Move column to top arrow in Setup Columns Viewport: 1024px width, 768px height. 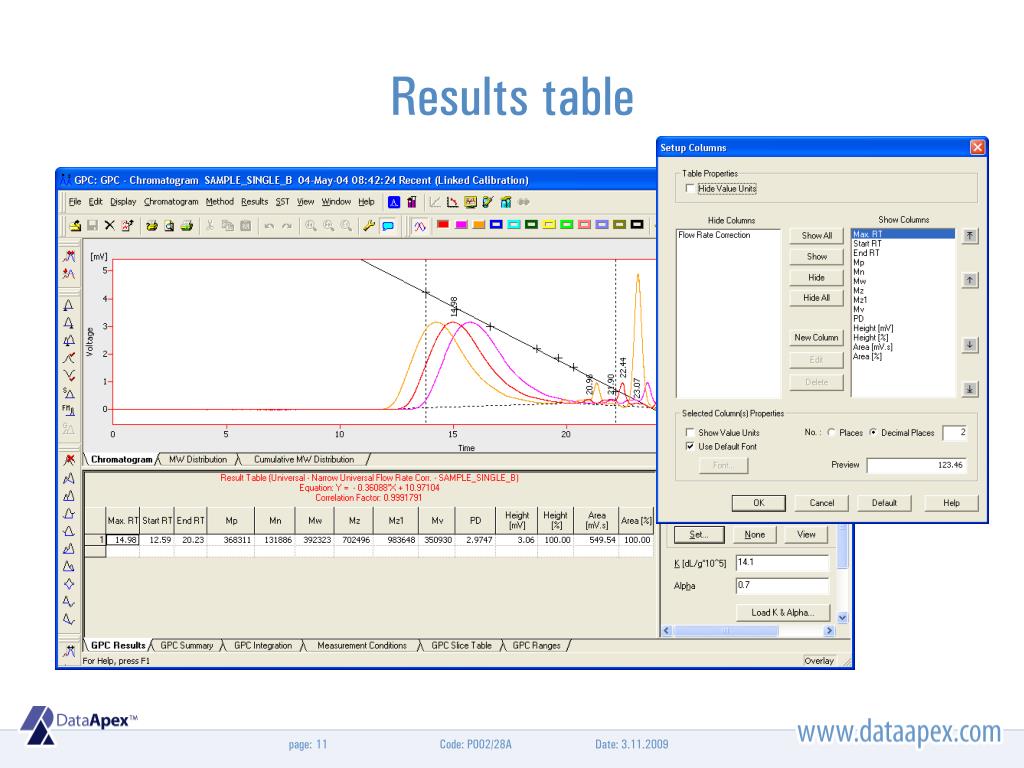970,236
